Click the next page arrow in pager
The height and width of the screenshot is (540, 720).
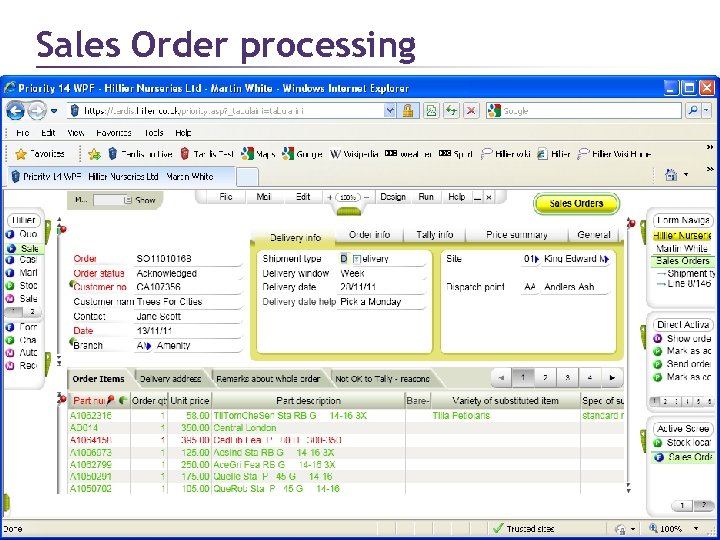click(612, 377)
